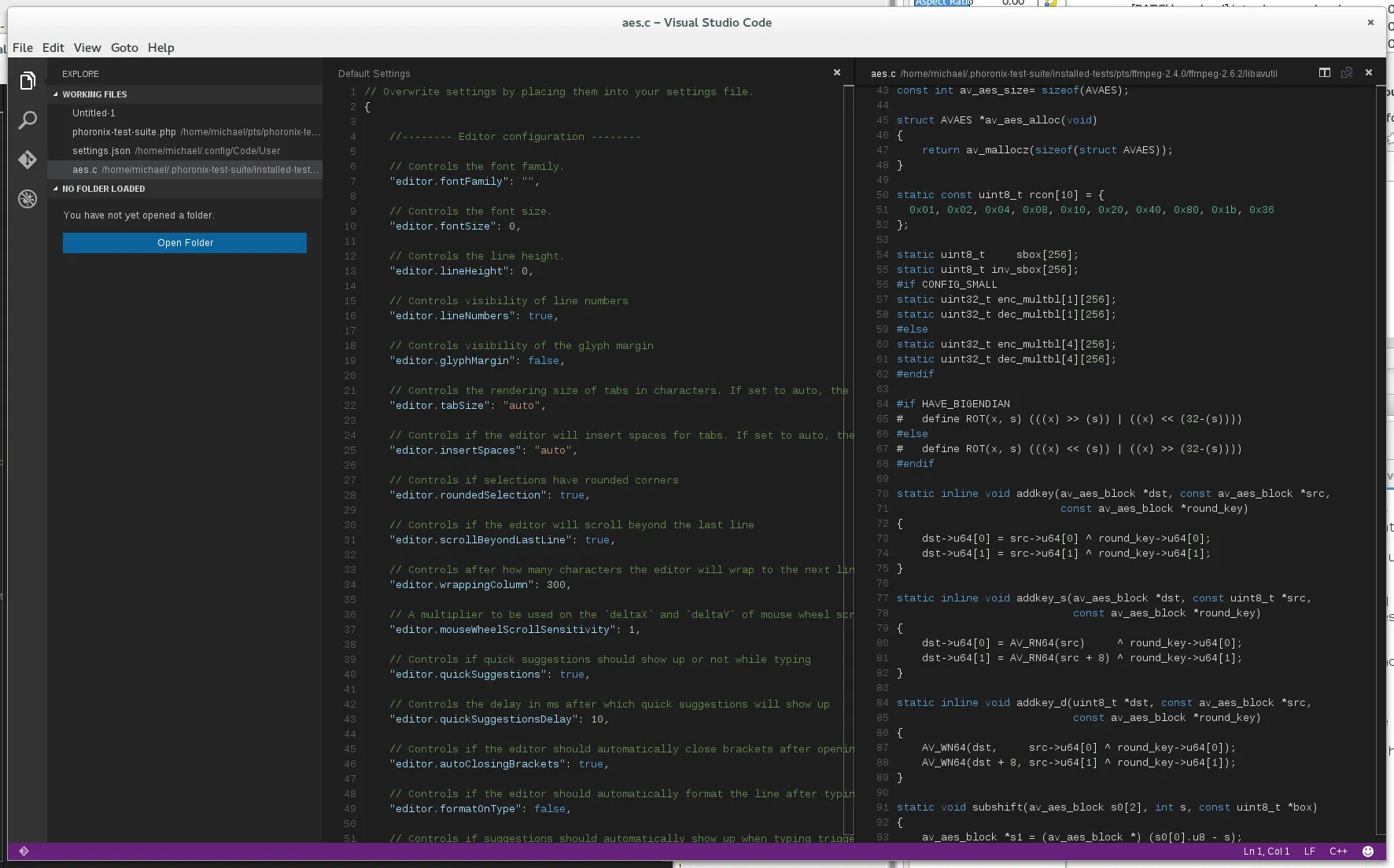1394x868 pixels.
Task: Open the Debug view icon
Action: (28, 199)
